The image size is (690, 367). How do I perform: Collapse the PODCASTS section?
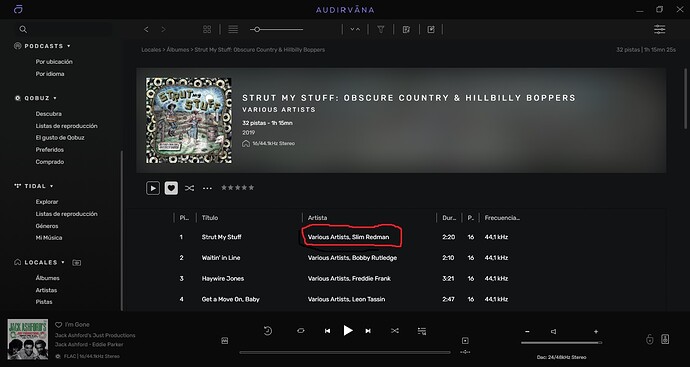69,46
